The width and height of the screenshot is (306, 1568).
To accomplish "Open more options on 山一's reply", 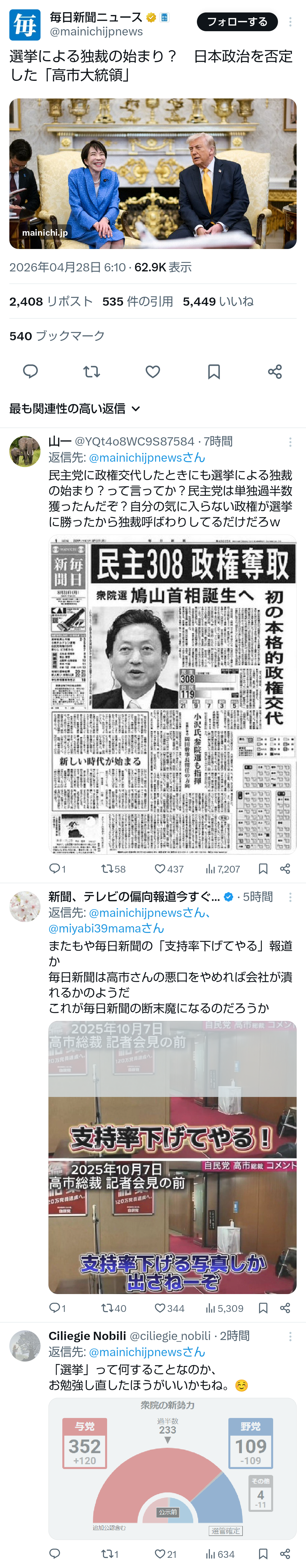I will coord(290,442).
